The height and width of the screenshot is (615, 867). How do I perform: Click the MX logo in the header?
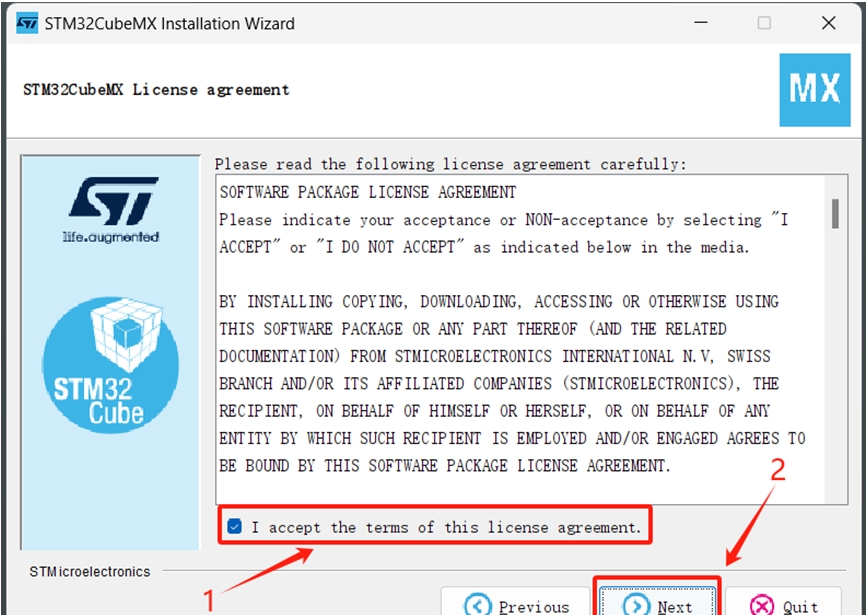tap(814, 90)
